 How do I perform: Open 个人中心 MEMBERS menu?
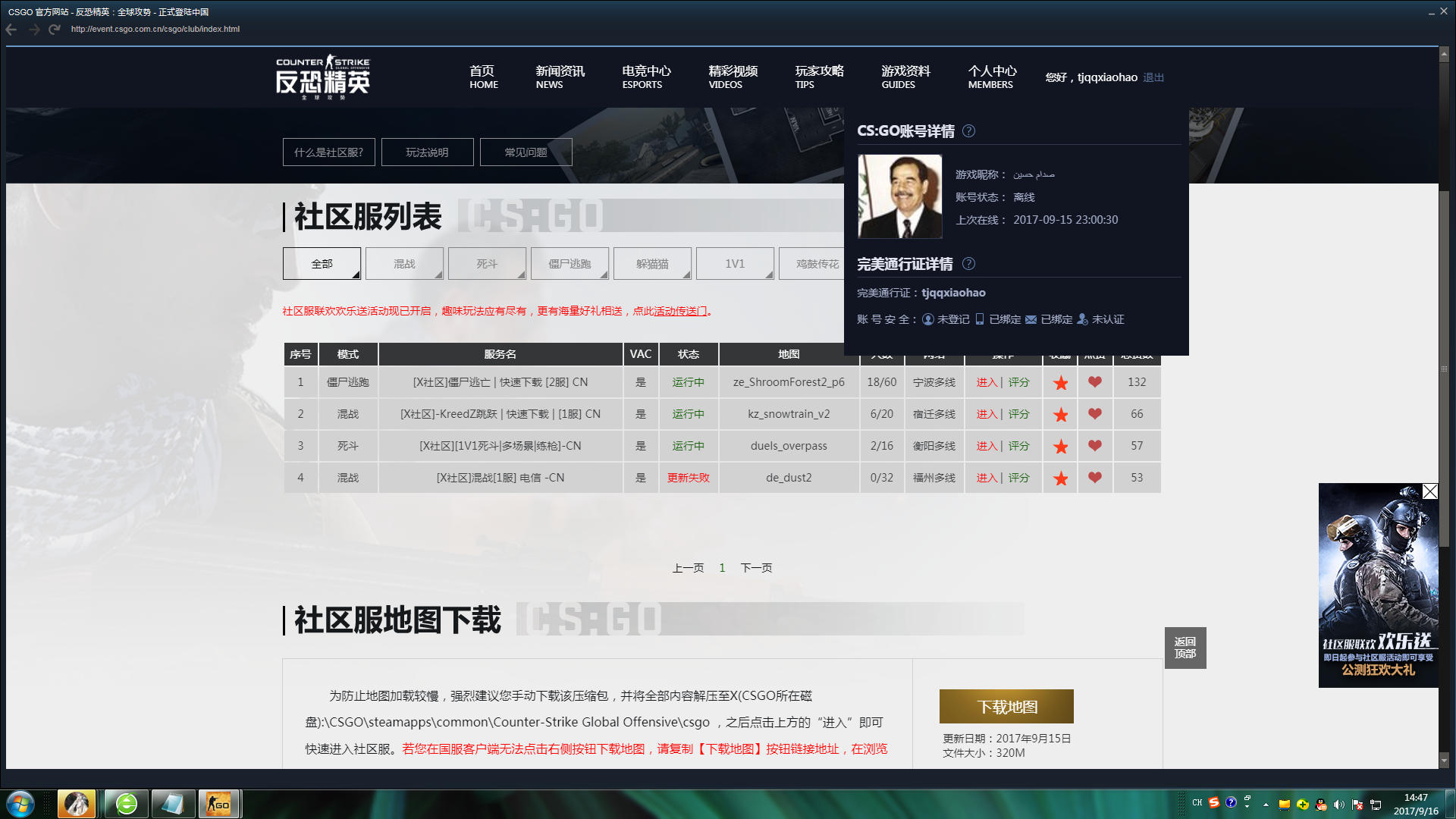pyautogui.click(x=991, y=77)
